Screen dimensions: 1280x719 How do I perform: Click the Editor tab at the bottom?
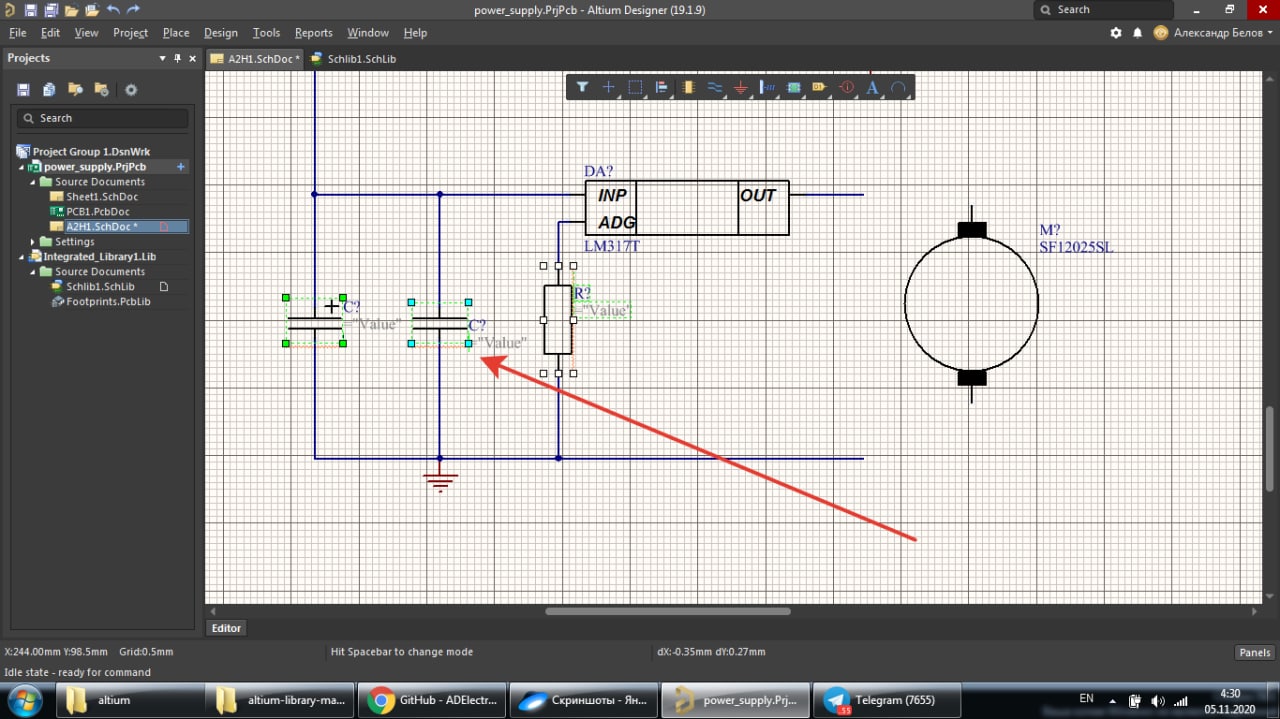[226, 628]
